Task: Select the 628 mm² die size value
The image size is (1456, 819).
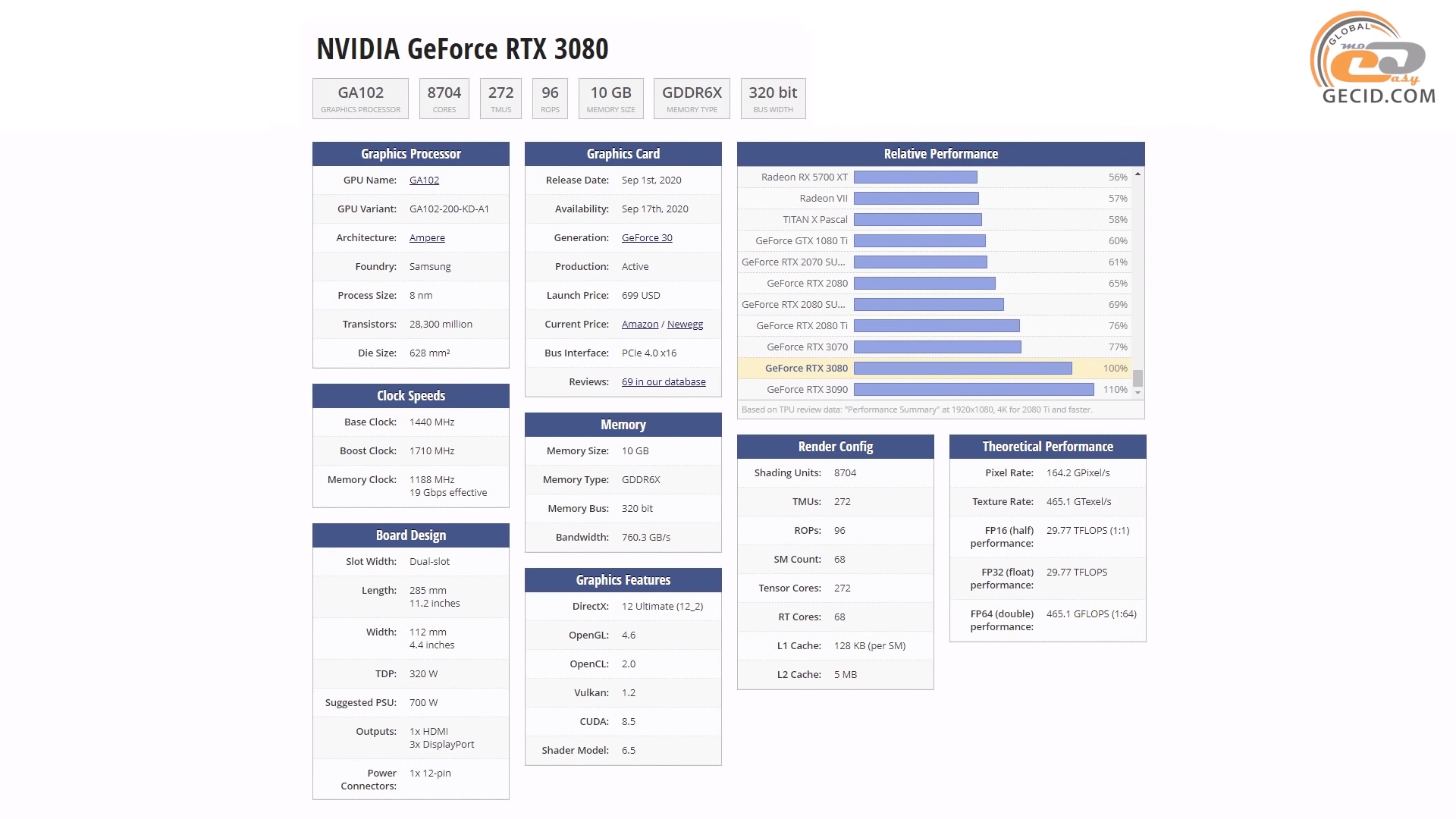Action: pos(429,353)
